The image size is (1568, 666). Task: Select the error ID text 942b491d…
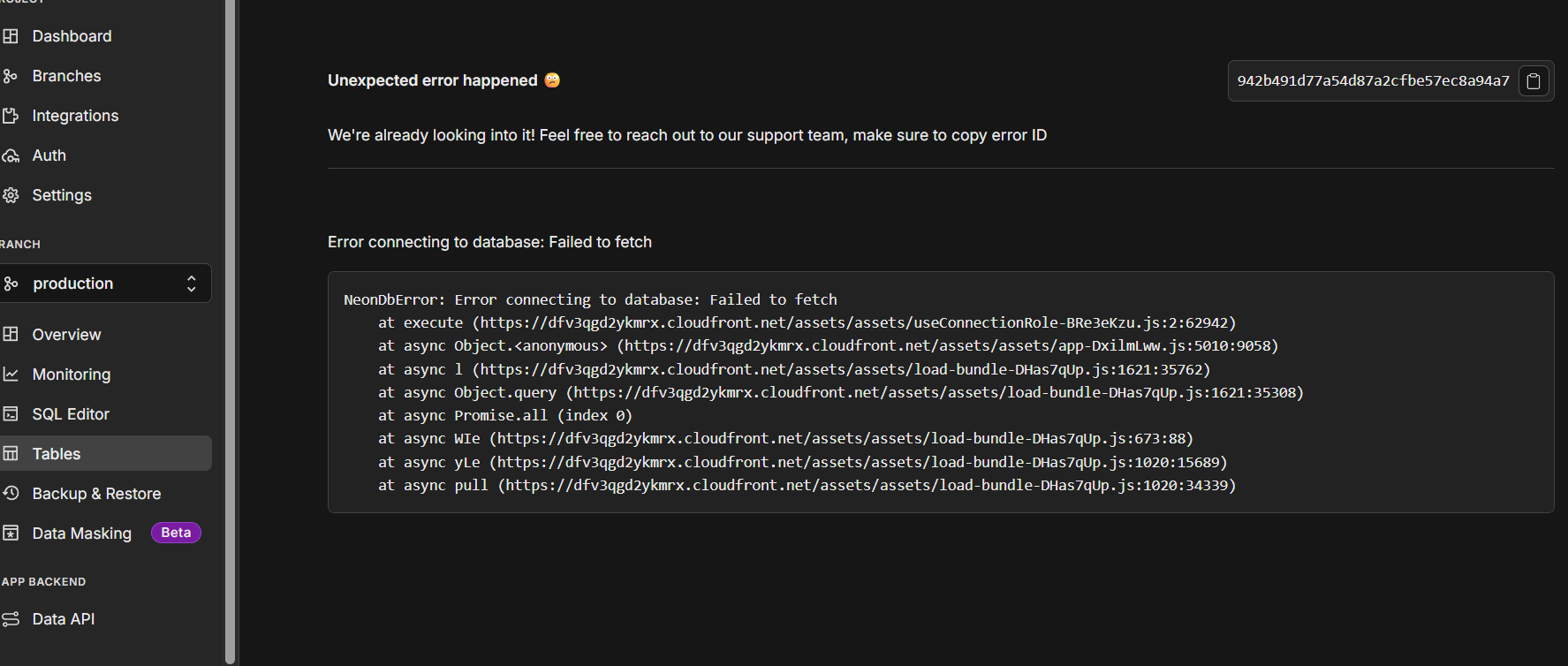click(x=1373, y=81)
